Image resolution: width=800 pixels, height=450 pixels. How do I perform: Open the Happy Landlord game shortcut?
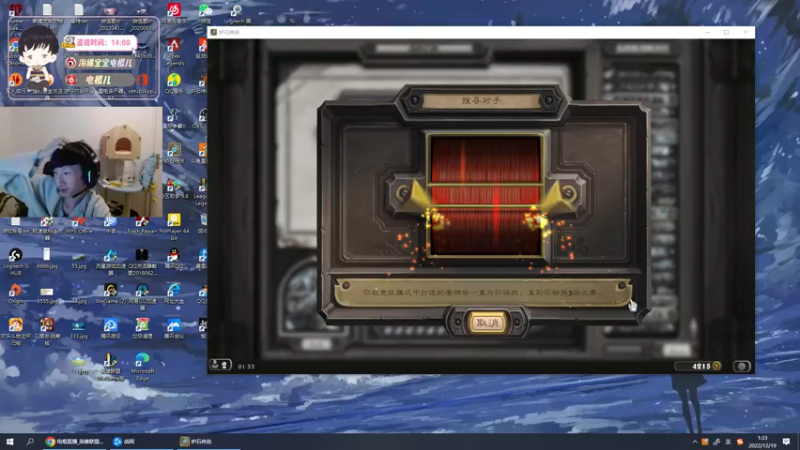(x=15, y=331)
